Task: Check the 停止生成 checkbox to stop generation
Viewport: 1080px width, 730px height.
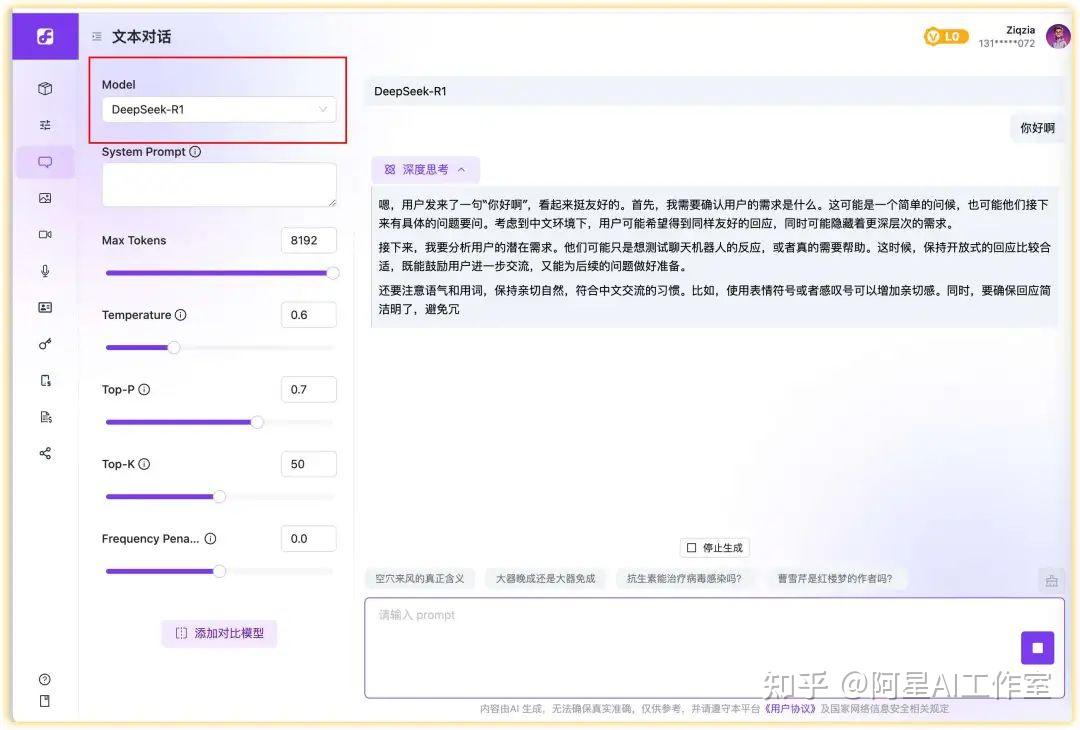Action: point(692,547)
